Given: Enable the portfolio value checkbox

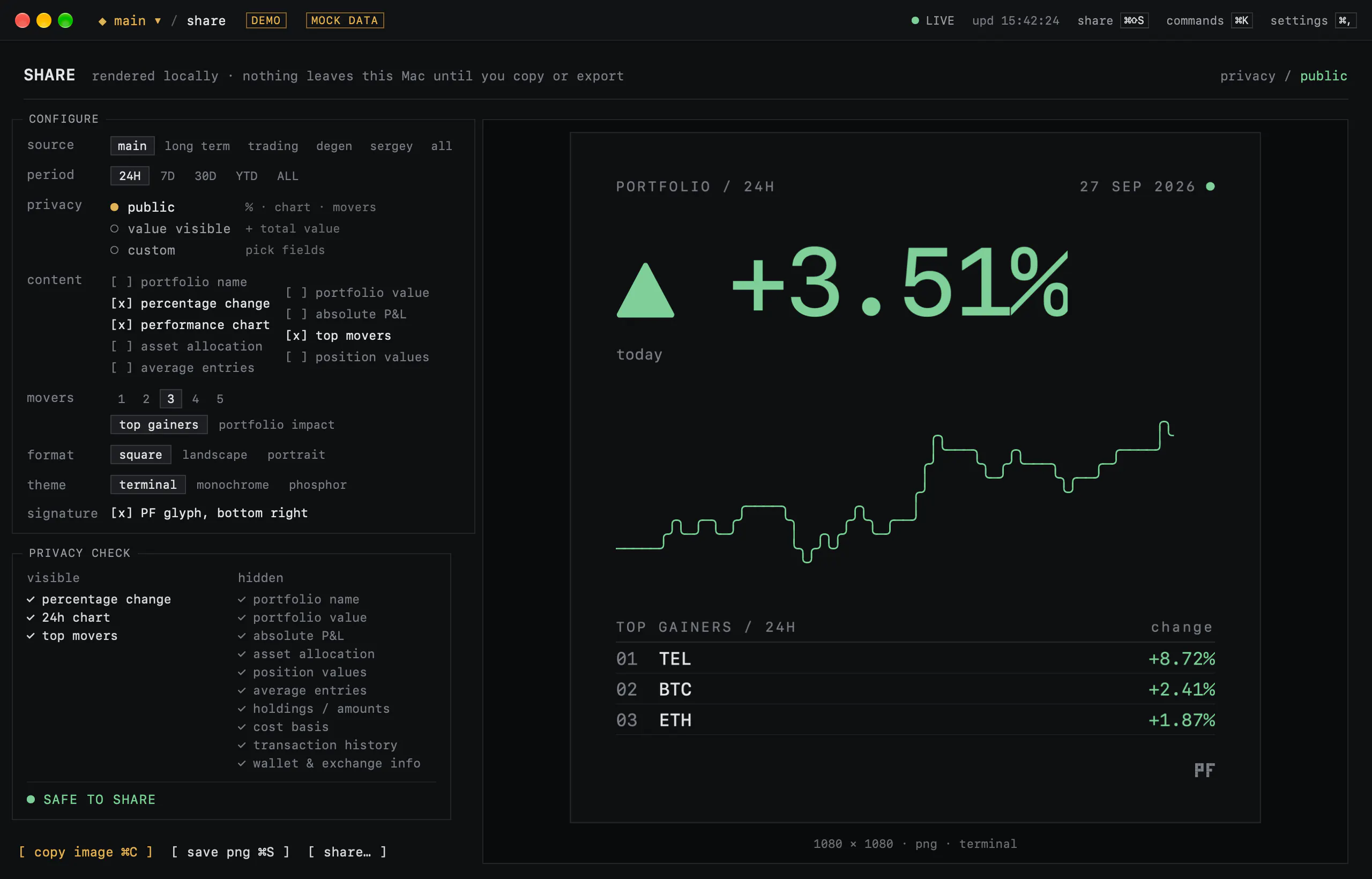Looking at the screenshot, I should tap(296, 293).
